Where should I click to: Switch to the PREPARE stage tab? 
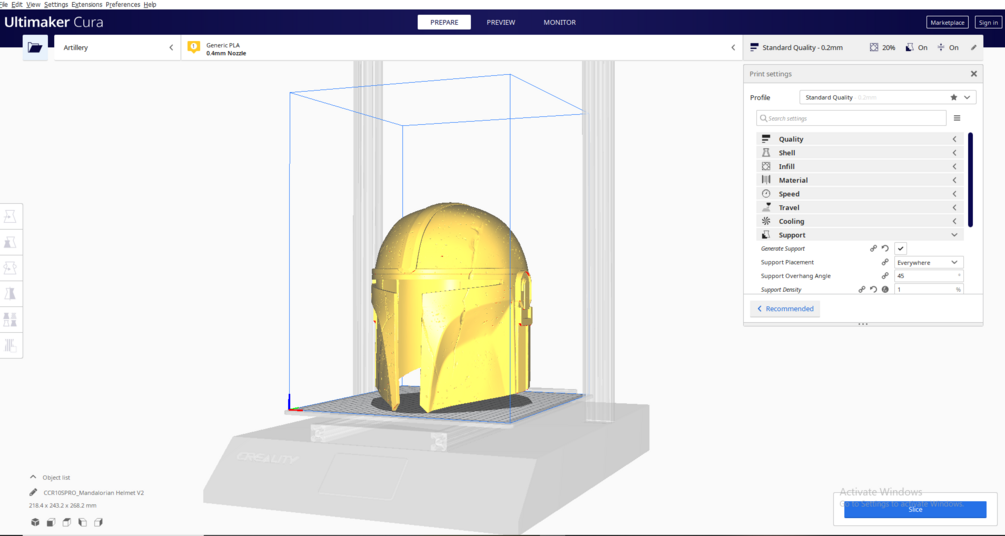[x=444, y=22]
